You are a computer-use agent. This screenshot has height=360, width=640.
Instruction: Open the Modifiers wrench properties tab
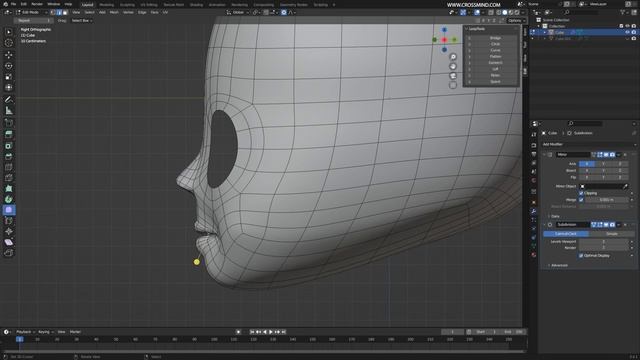(x=533, y=211)
